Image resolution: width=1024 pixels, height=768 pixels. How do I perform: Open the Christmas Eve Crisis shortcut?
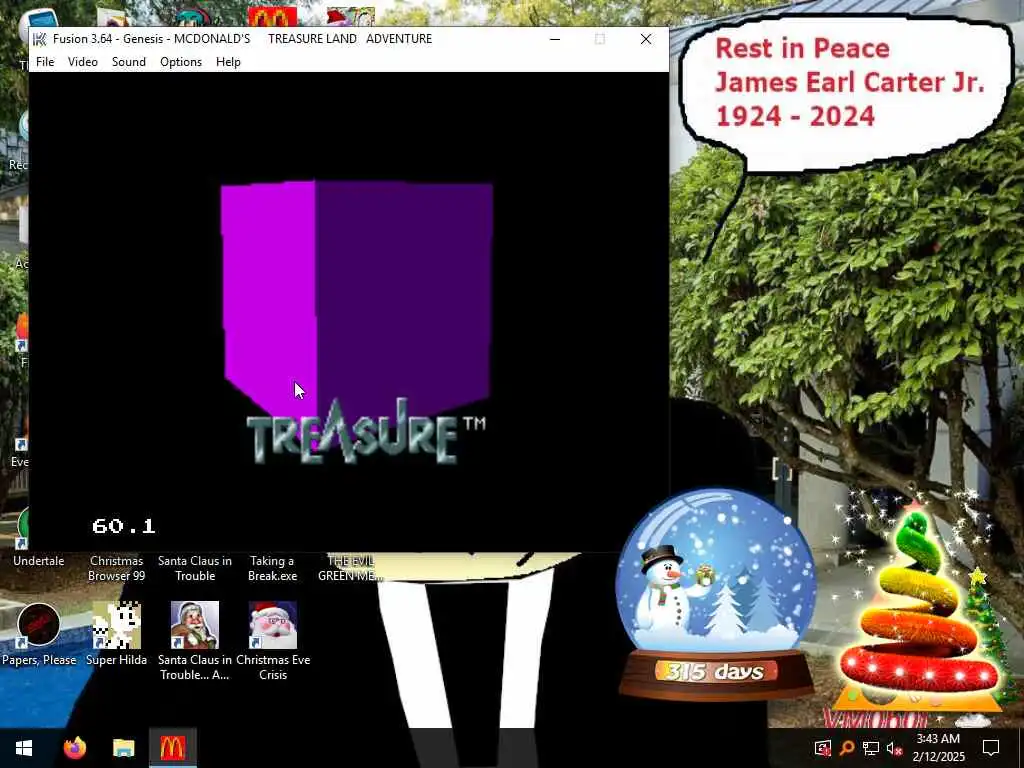tap(273, 641)
